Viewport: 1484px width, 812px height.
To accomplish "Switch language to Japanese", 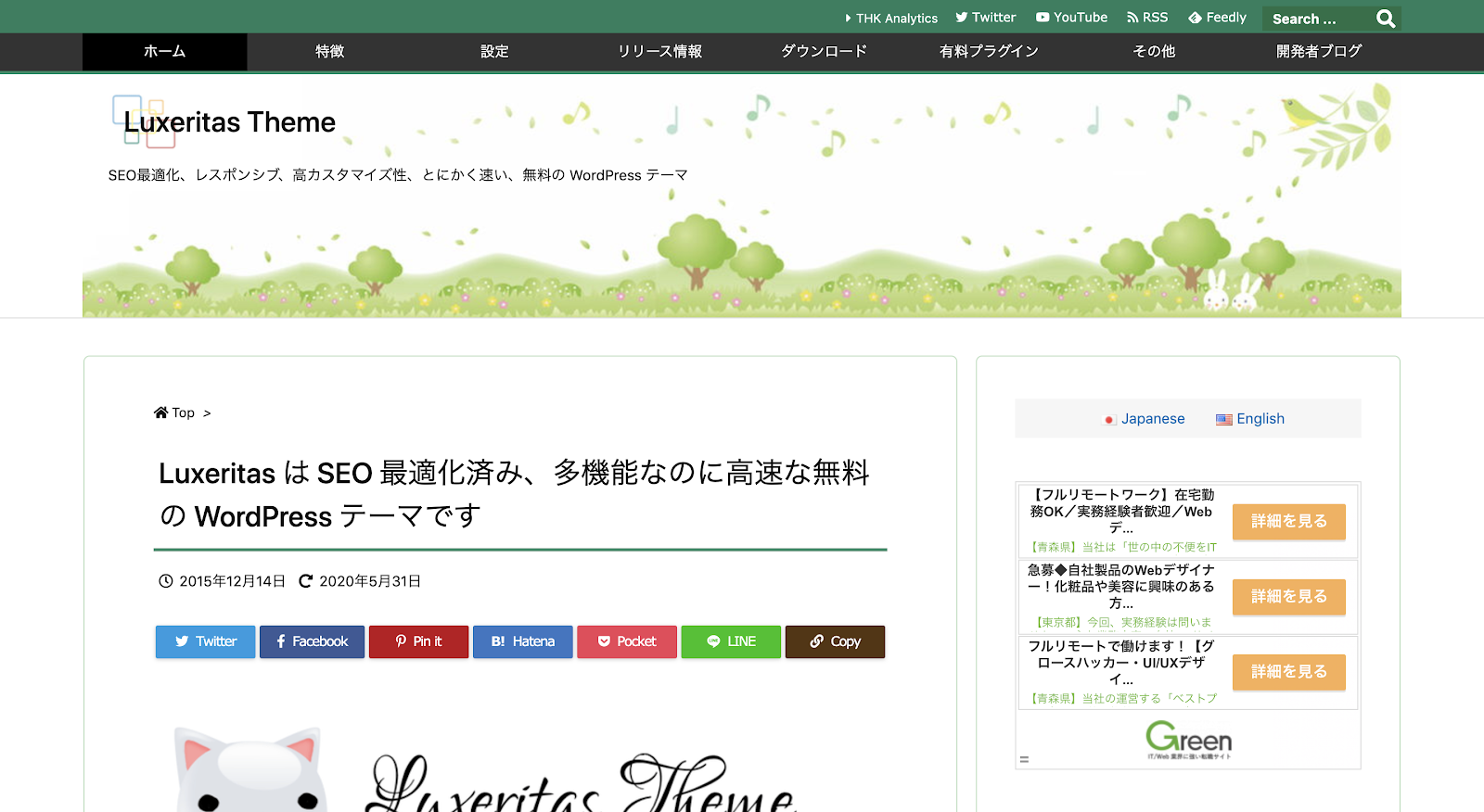I will tap(1153, 419).
